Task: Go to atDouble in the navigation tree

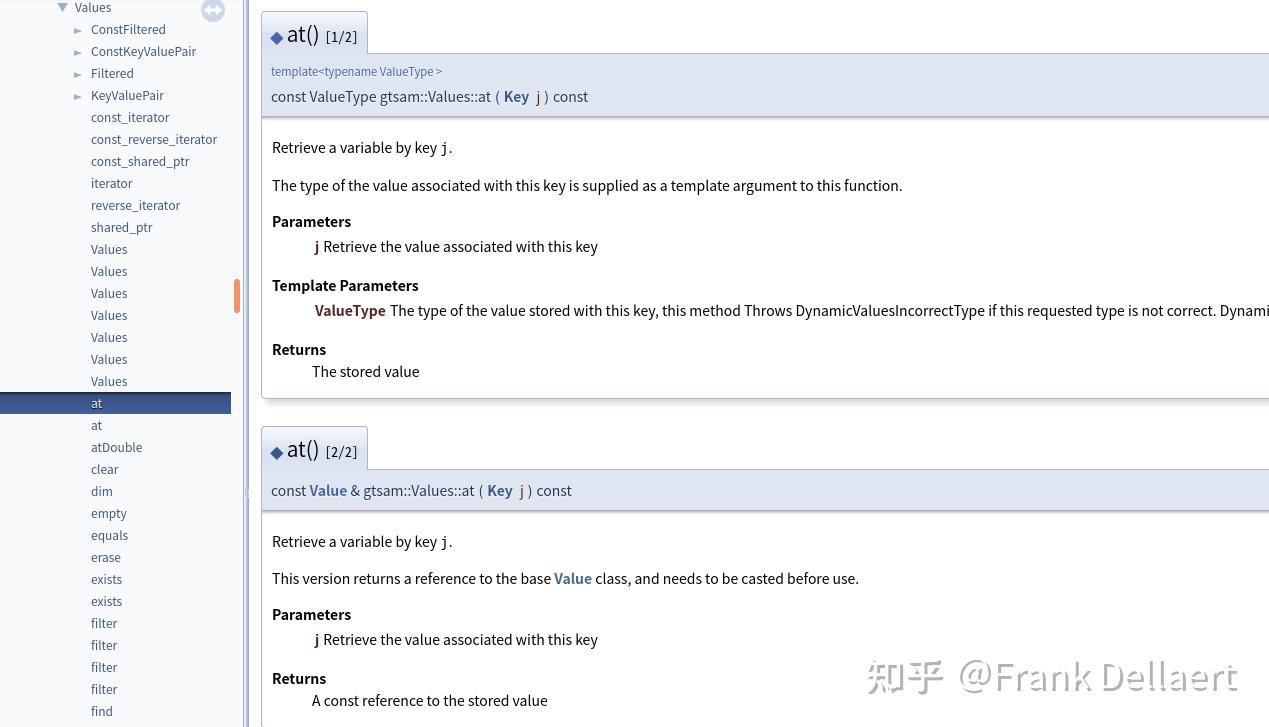Action: coord(116,448)
